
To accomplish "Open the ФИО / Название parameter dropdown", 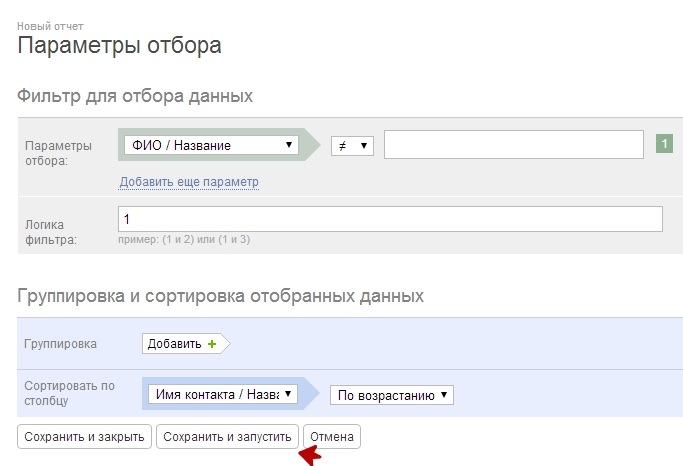I will [x=212, y=145].
